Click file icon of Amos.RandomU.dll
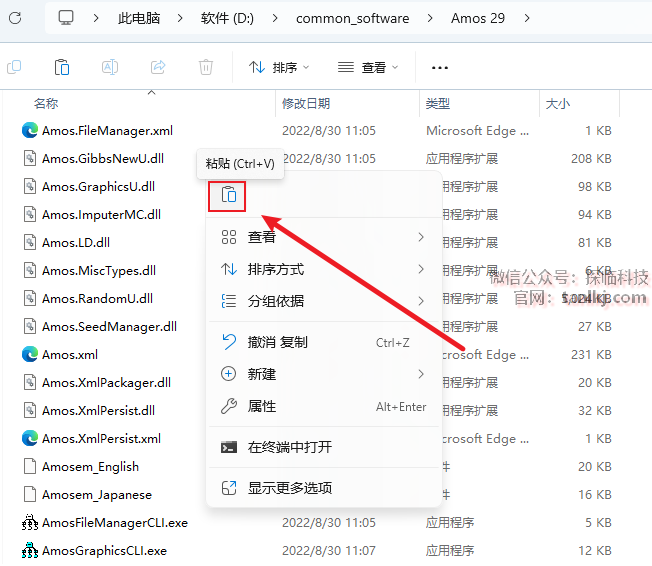Screen dimensions: 652x566 tap(30, 299)
